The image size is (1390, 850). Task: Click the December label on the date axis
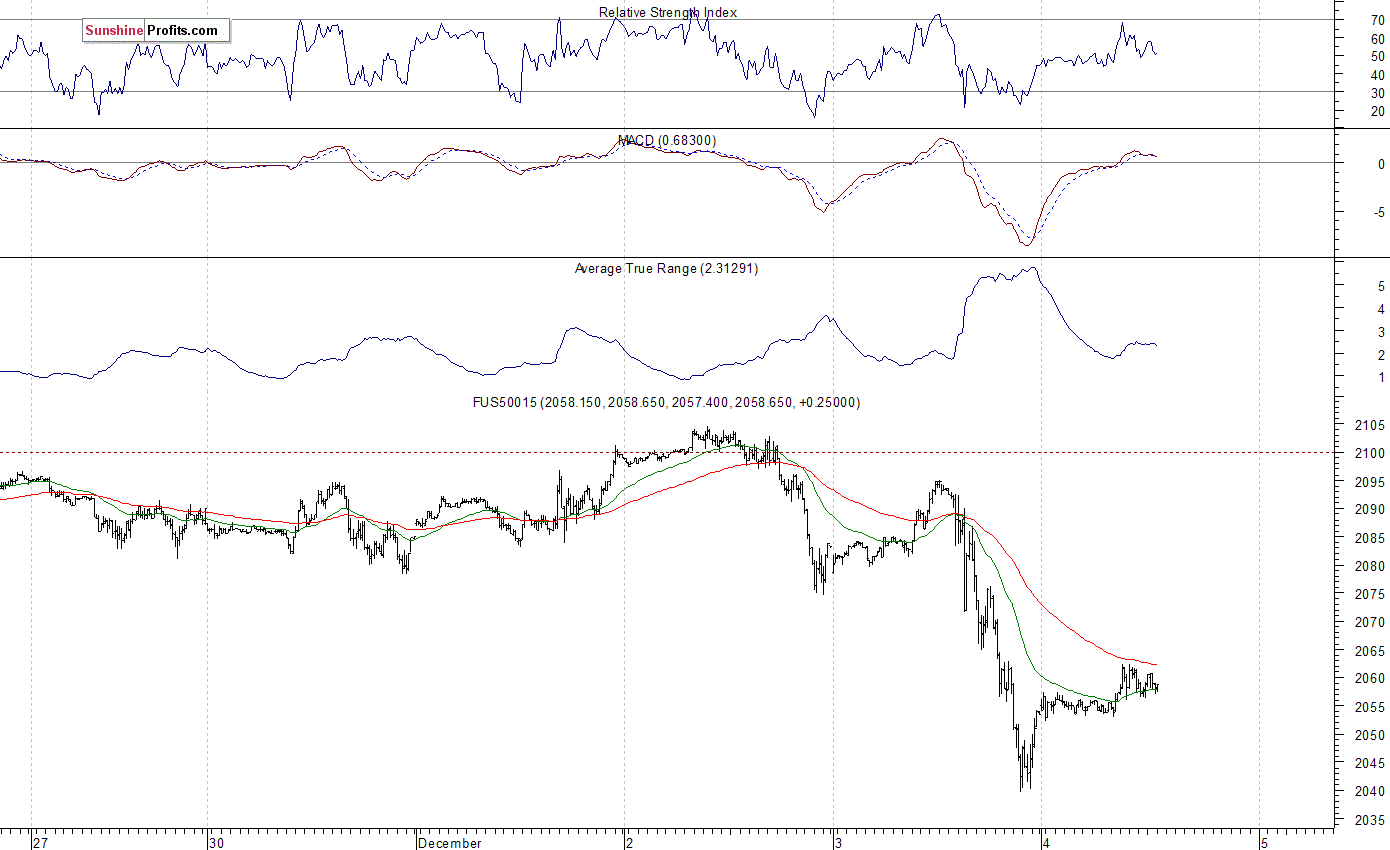450,843
